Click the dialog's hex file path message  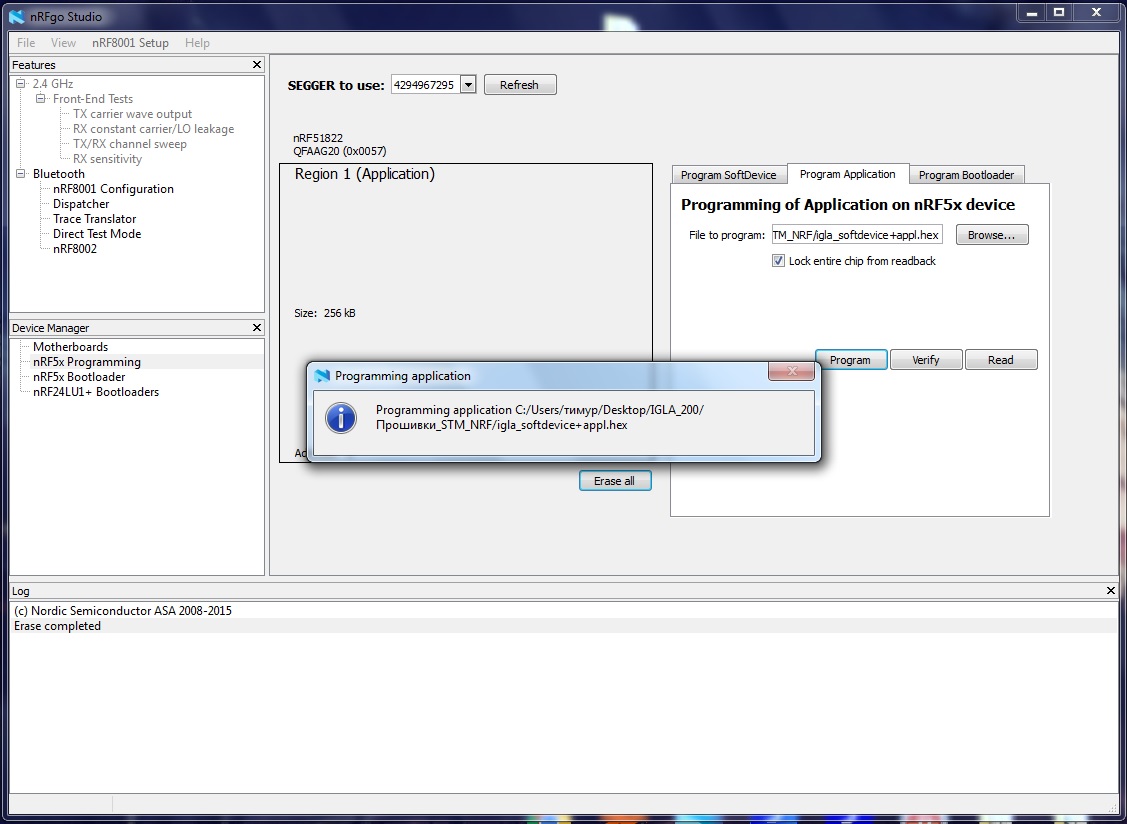[540, 418]
